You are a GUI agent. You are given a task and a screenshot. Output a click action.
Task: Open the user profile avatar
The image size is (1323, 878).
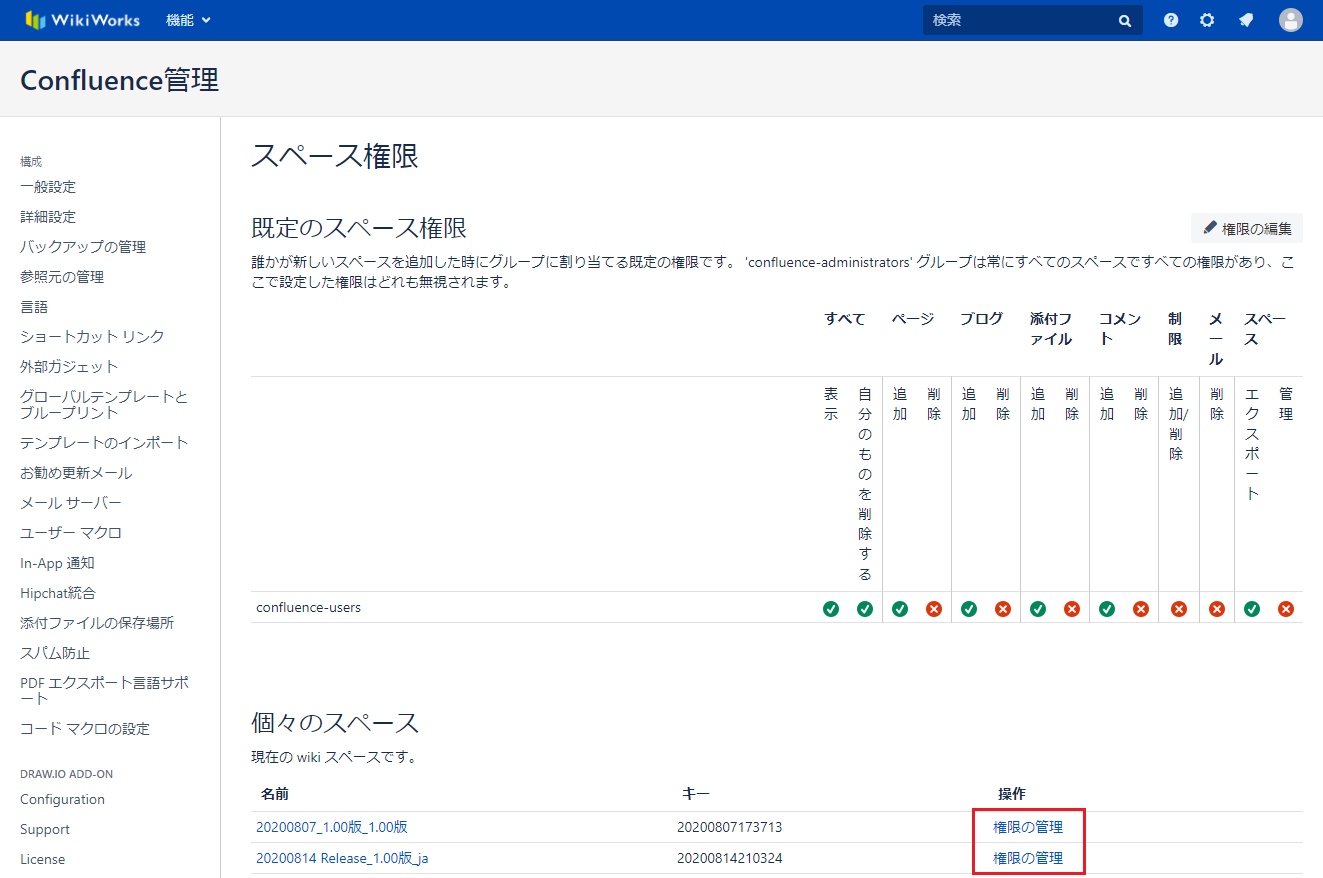coord(1290,20)
